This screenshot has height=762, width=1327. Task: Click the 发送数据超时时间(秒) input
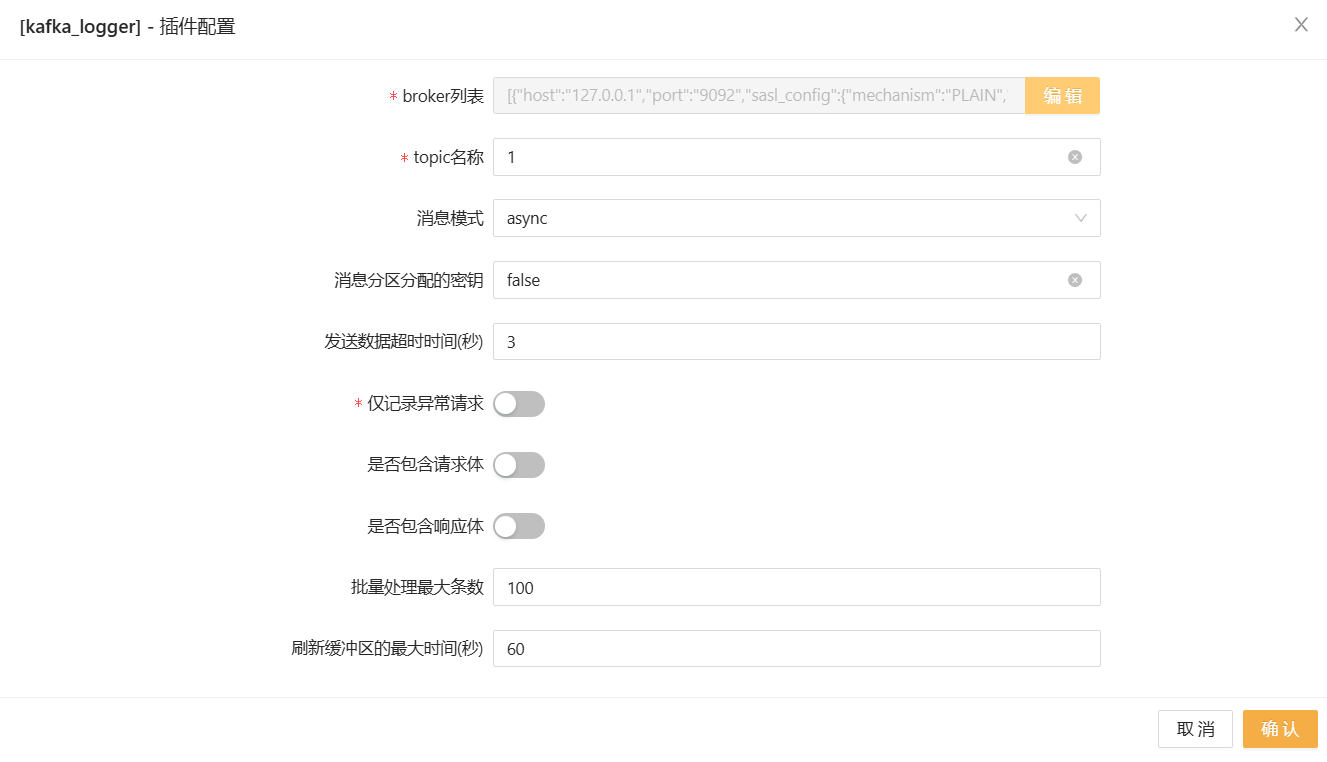tap(796, 341)
